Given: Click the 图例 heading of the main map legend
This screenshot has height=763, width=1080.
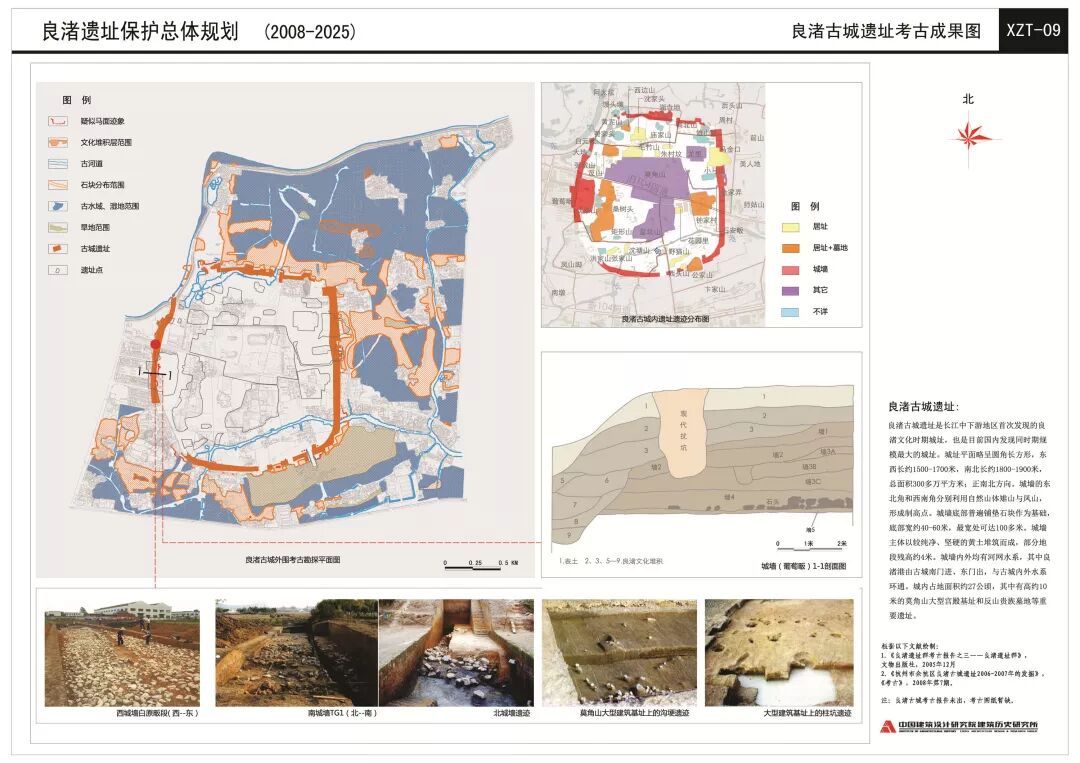Looking at the screenshot, I should (x=76, y=100).
